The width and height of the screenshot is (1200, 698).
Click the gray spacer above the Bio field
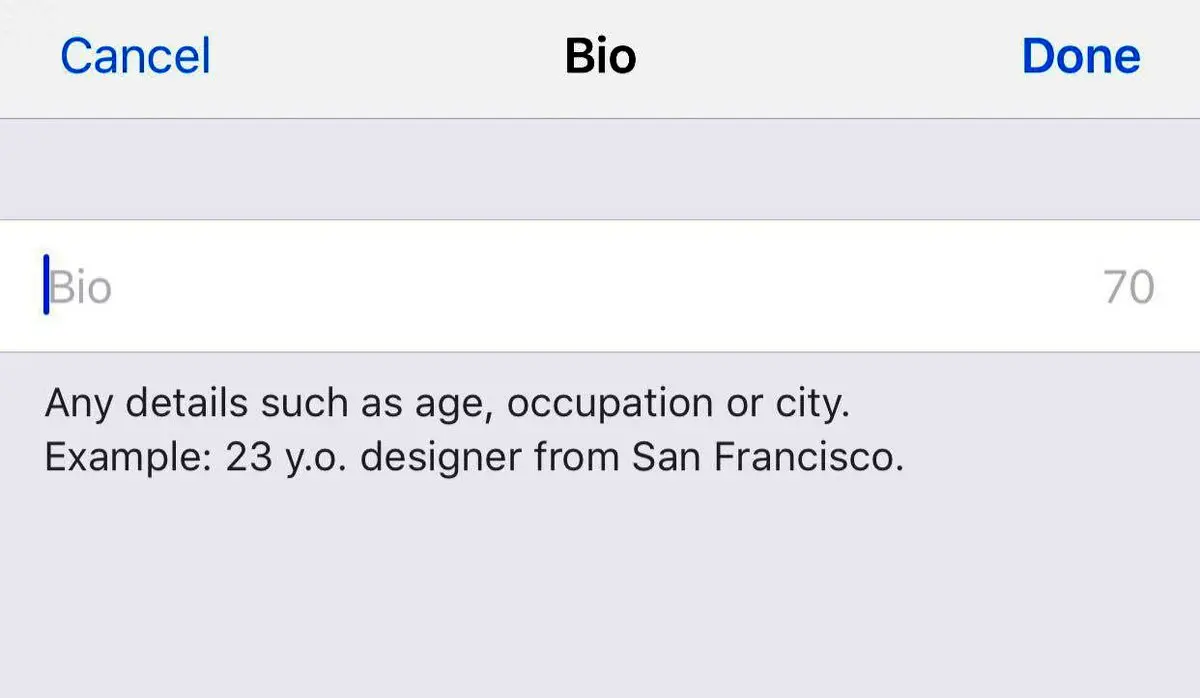(x=600, y=169)
